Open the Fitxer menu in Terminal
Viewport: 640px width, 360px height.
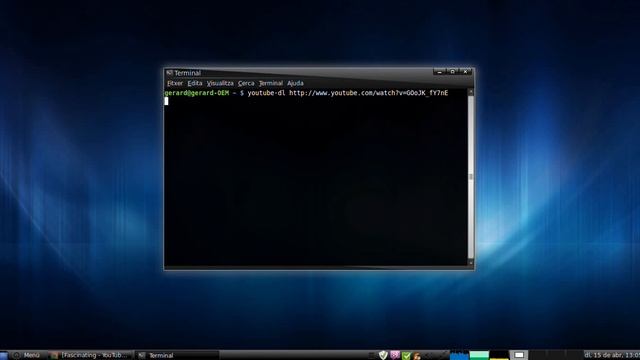point(175,83)
